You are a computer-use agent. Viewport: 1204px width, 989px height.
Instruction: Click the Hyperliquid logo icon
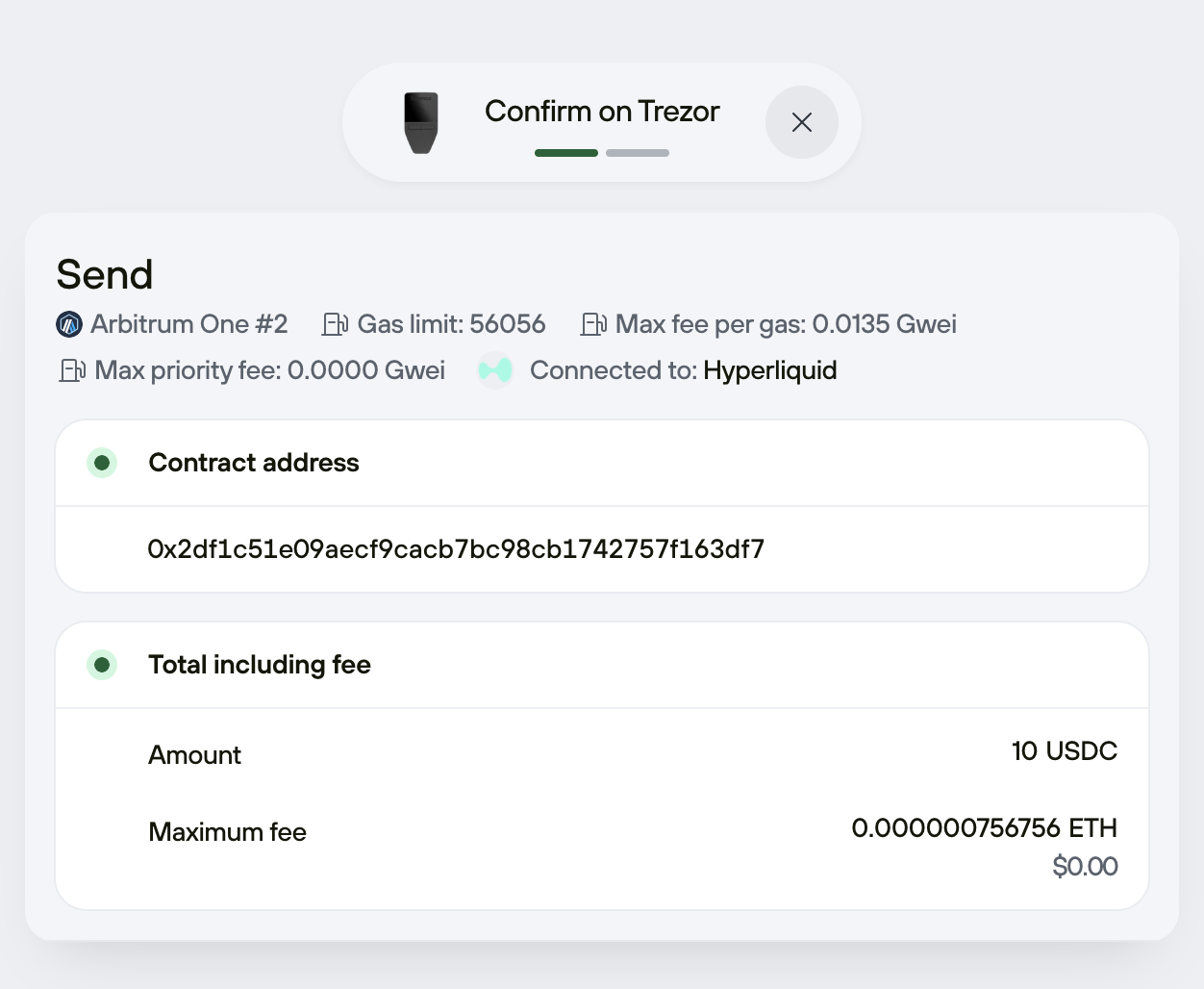click(495, 370)
